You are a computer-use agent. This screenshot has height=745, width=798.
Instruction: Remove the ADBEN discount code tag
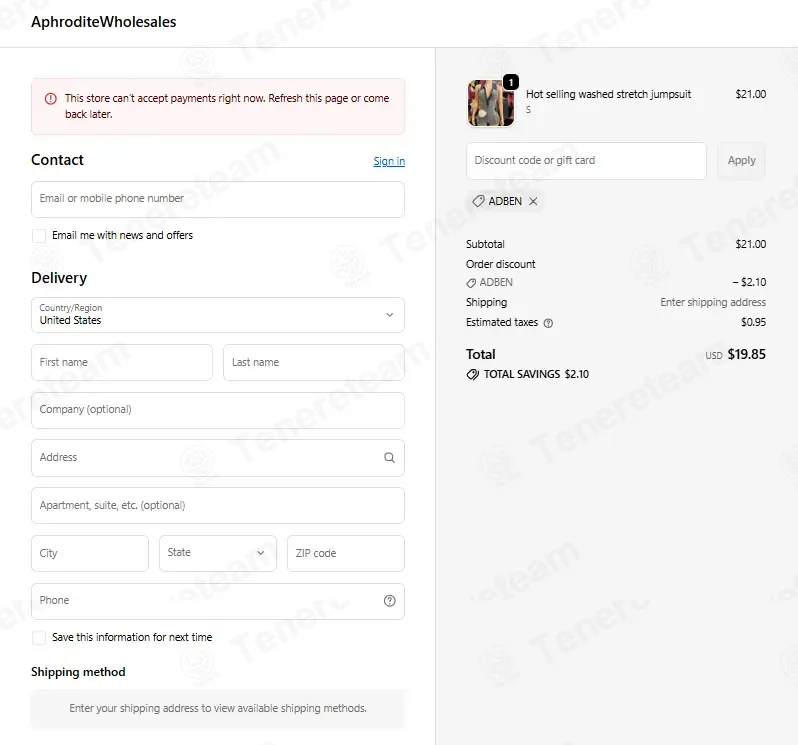pos(533,201)
